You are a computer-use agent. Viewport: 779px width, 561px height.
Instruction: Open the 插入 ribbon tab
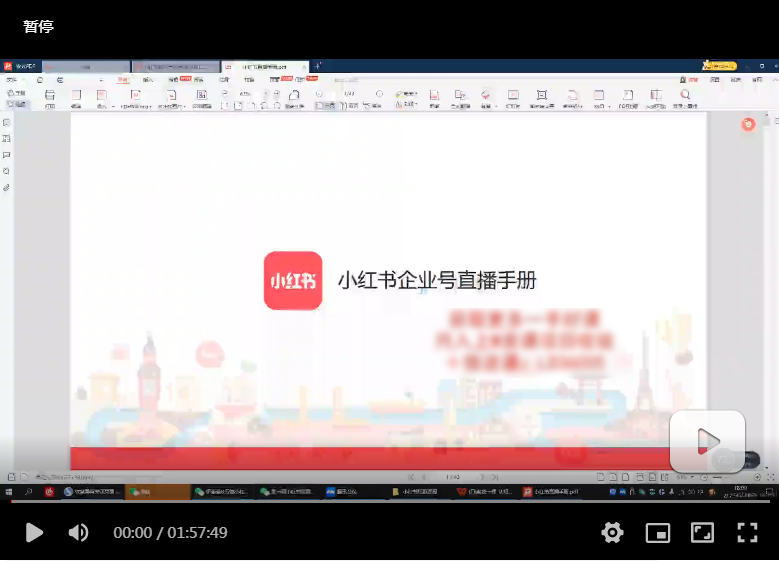(148, 80)
